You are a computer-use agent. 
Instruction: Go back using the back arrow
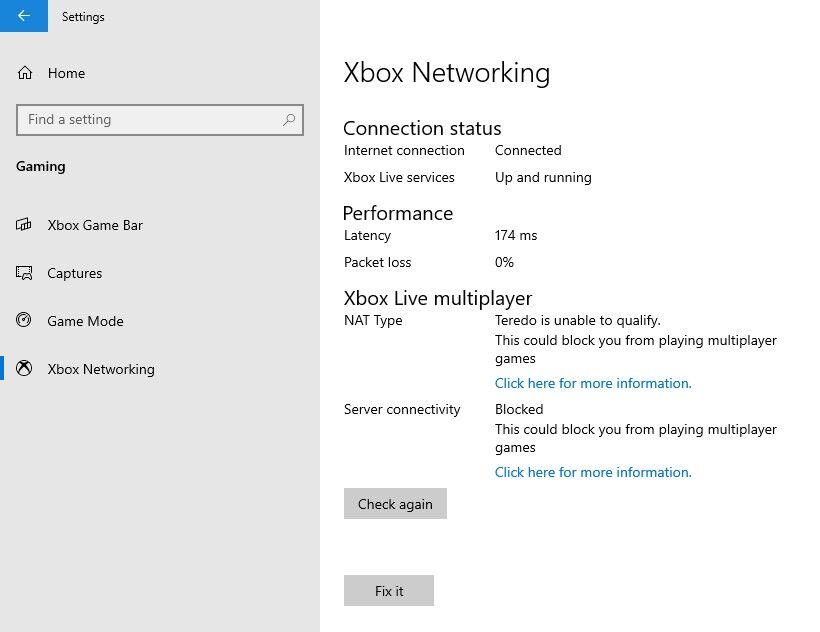pos(24,16)
